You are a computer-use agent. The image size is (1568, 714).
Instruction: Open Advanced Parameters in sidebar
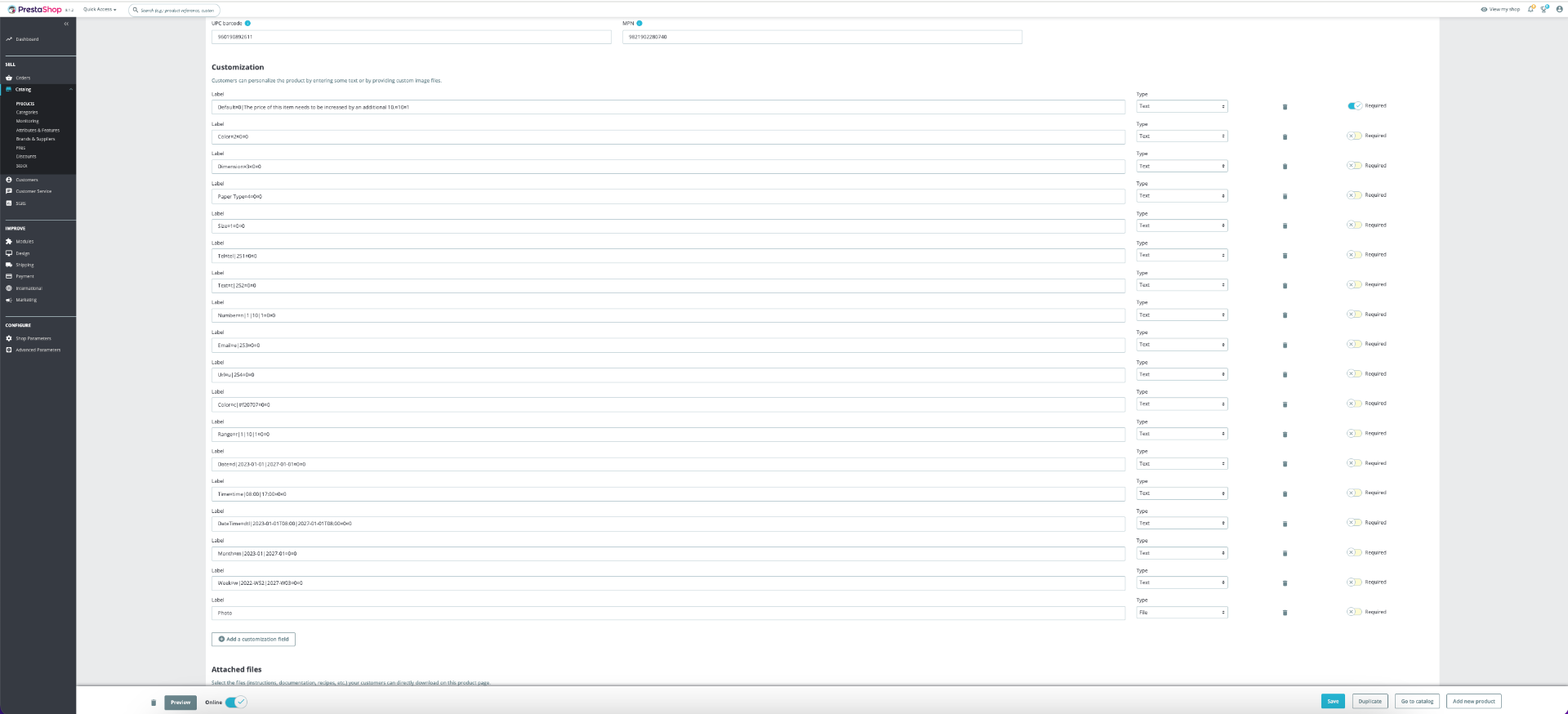click(38, 350)
